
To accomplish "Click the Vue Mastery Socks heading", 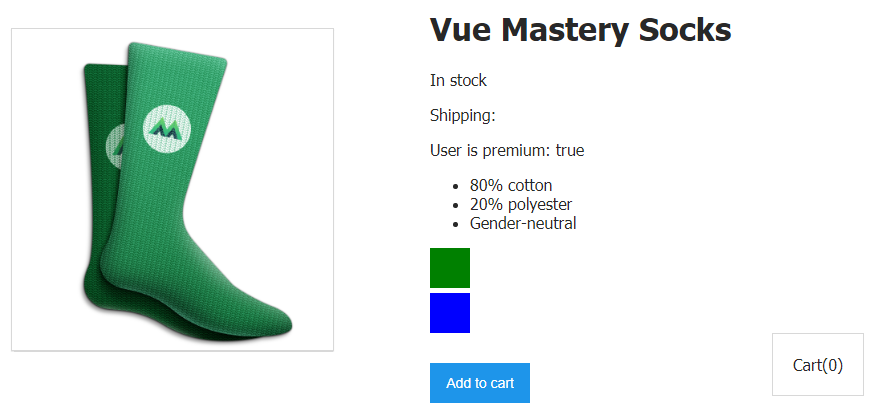I will click(x=580, y=30).
